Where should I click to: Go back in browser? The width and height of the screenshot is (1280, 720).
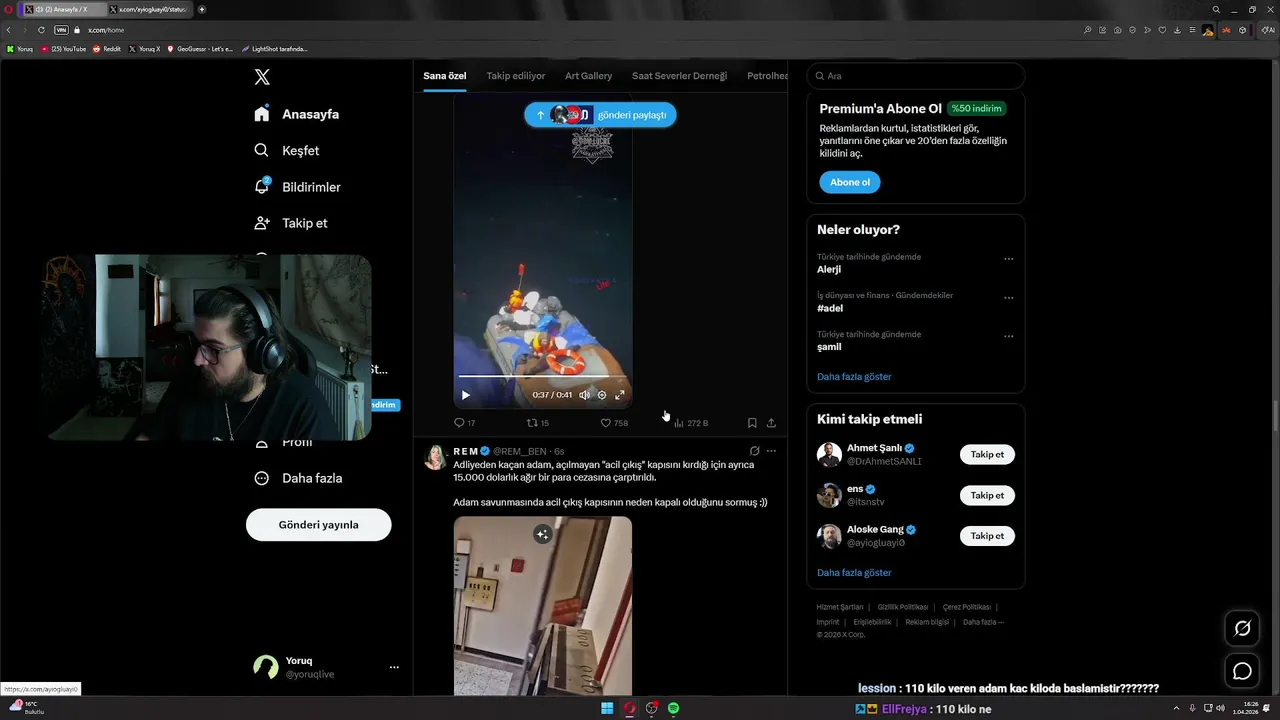click(x=9, y=30)
